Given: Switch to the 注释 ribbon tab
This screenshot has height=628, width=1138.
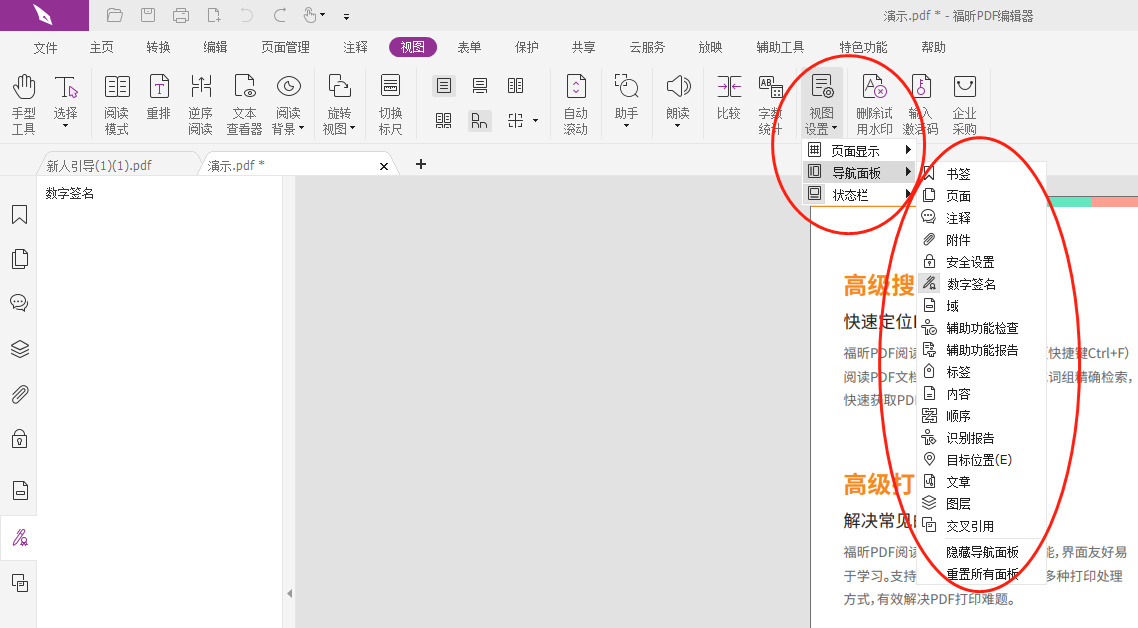Looking at the screenshot, I should (354, 46).
